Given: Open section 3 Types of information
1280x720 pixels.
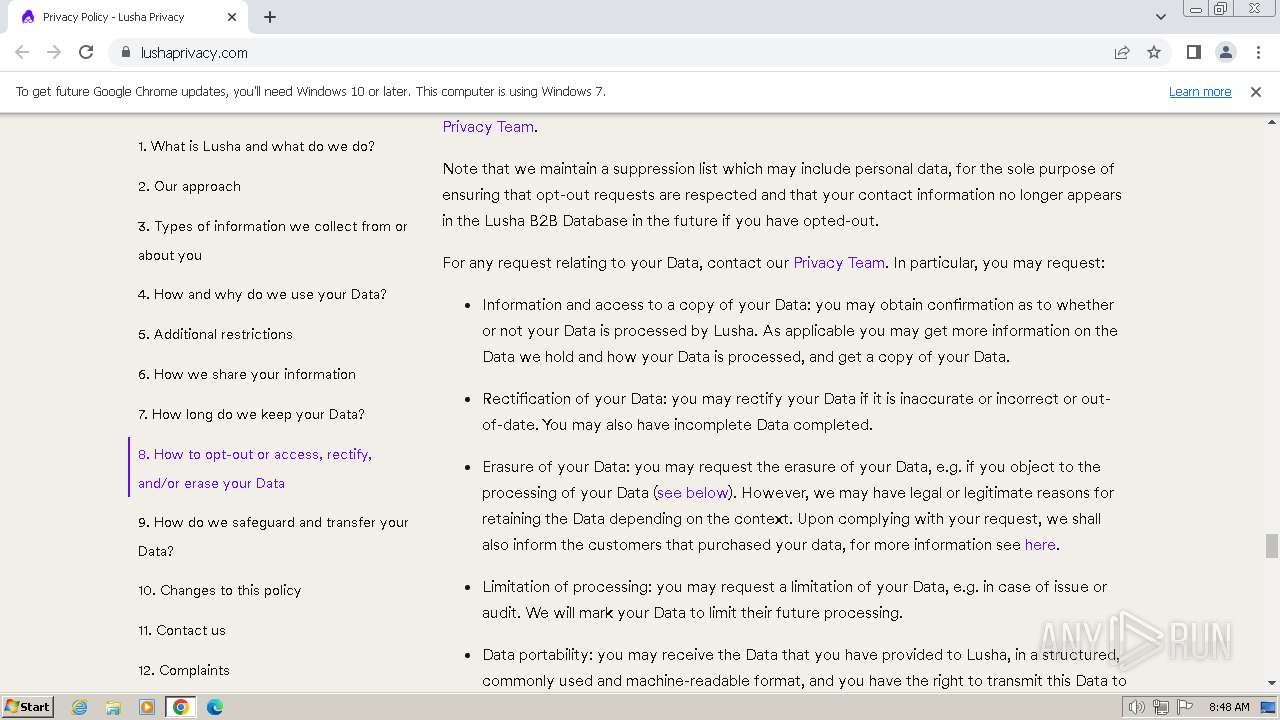Looking at the screenshot, I should [273, 241].
